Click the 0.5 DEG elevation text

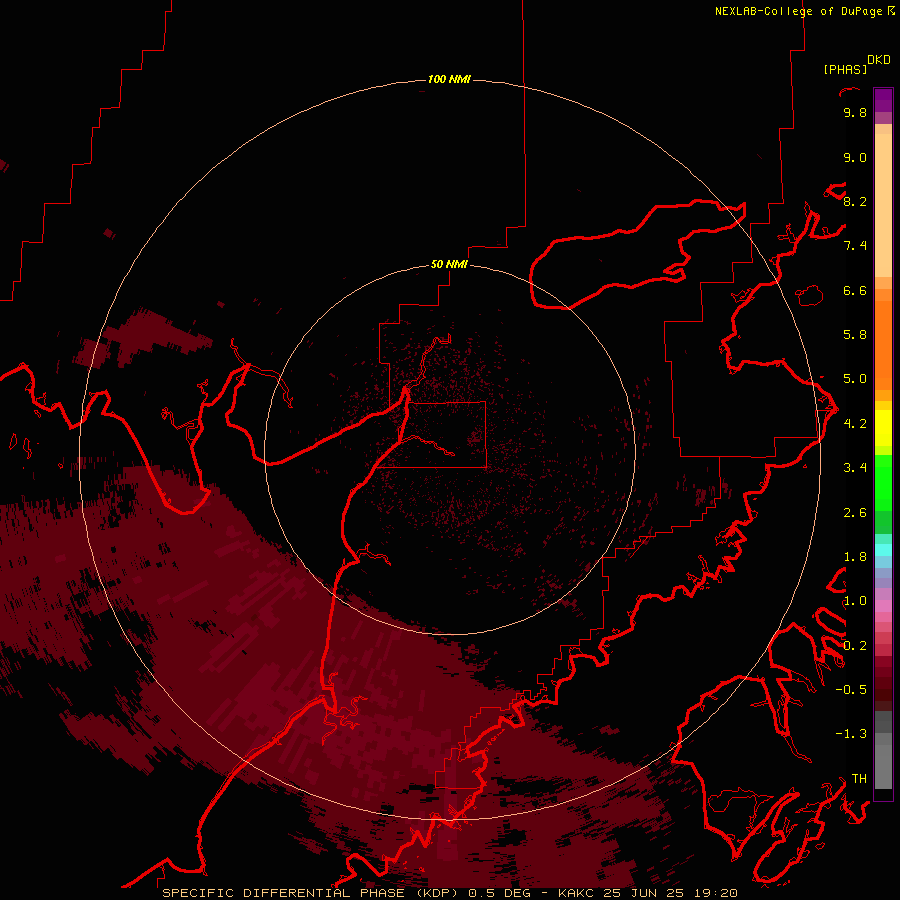pyautogui.click(x=501, y=893)
